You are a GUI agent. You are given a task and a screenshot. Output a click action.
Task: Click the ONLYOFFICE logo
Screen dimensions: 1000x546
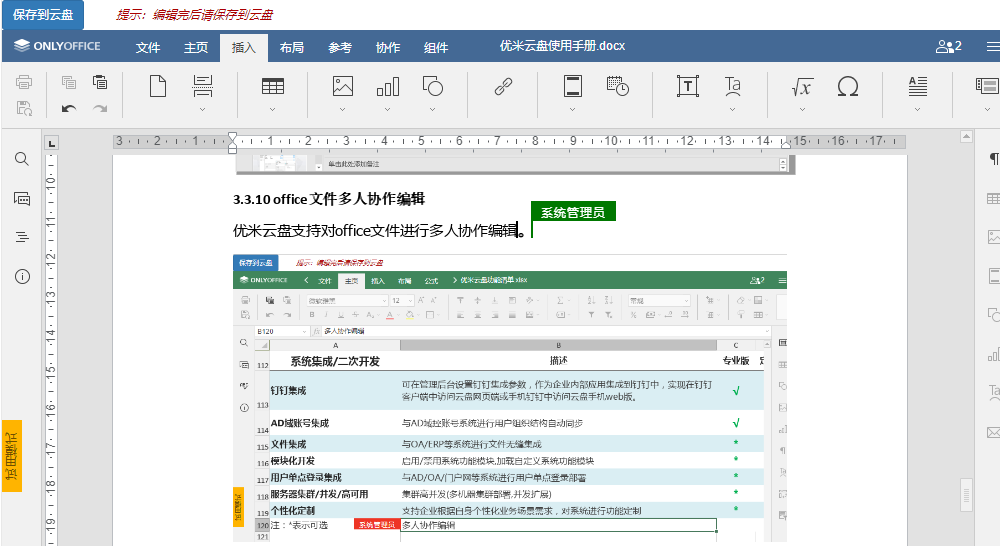pos(57,46)
